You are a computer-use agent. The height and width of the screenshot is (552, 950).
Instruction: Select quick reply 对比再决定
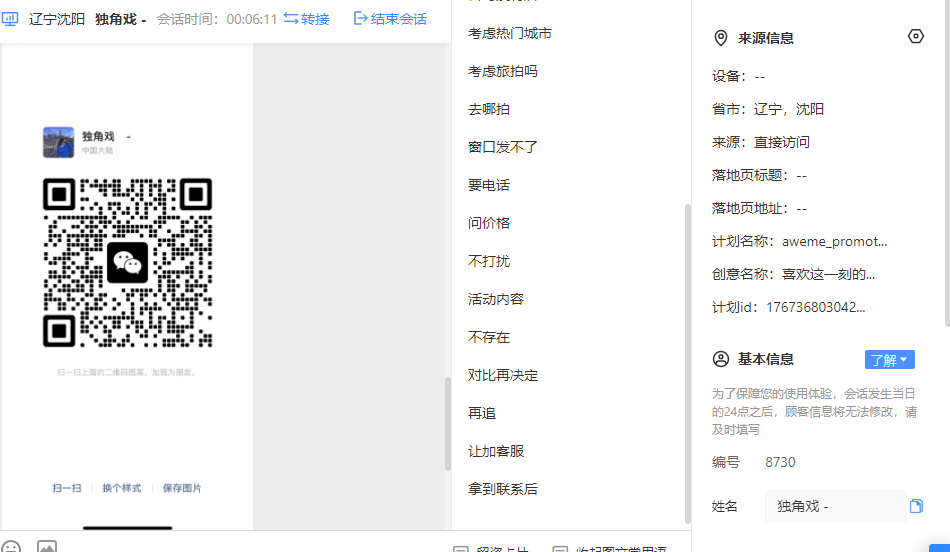tap(502, 376)
